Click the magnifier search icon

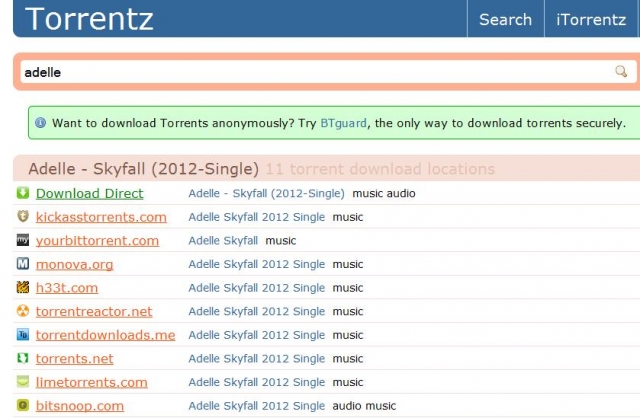pyautogui.click(x=621, y=71)
